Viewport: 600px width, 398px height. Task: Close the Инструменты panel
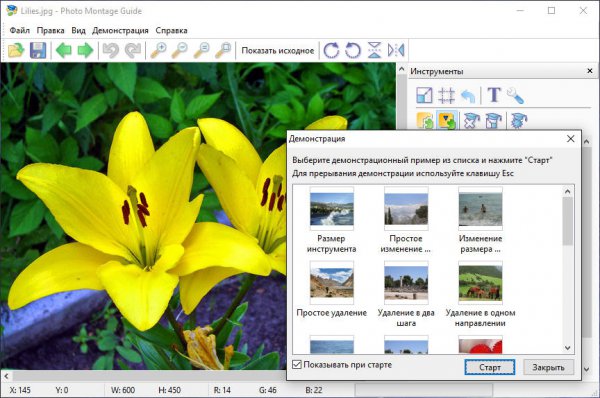click(590, 71)
